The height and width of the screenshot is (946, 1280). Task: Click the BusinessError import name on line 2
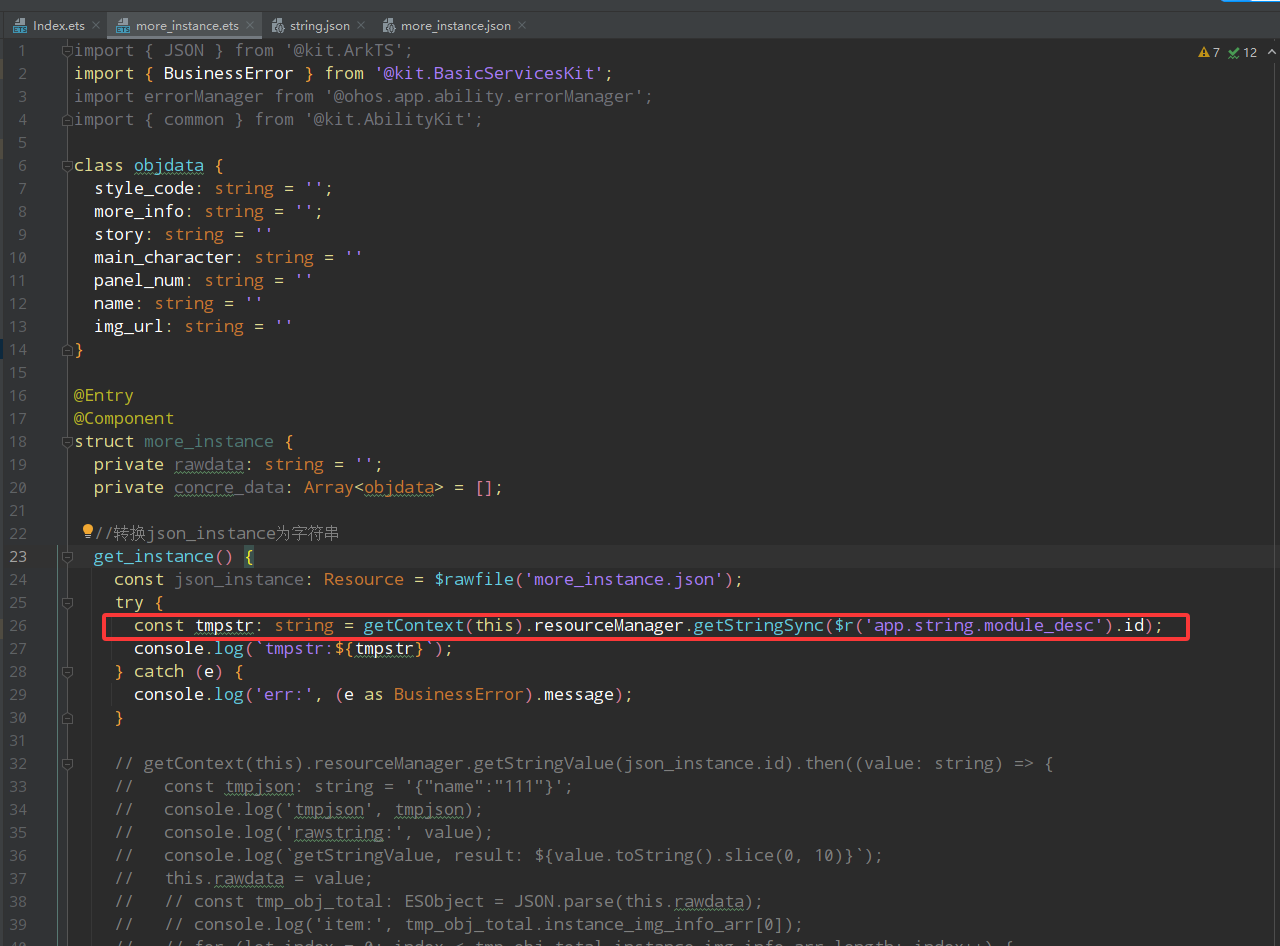[x=228, y=73]
